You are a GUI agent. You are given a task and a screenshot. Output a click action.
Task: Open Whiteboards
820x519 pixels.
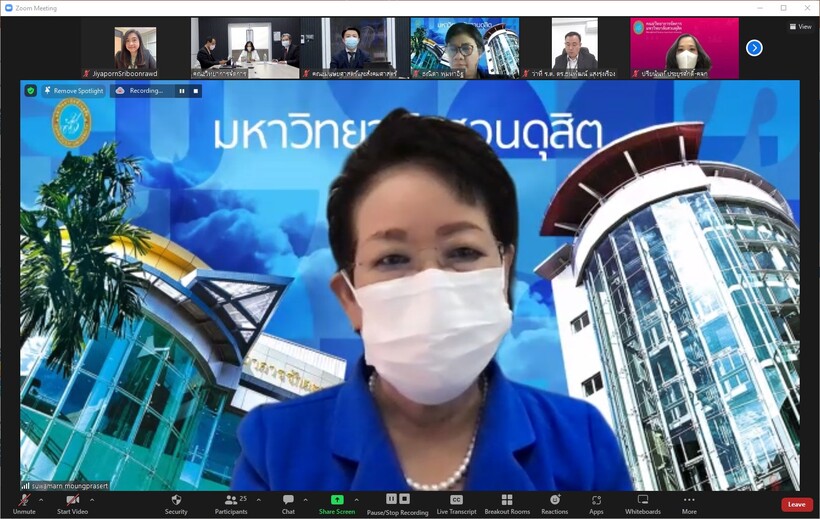[x=643, y=503]
